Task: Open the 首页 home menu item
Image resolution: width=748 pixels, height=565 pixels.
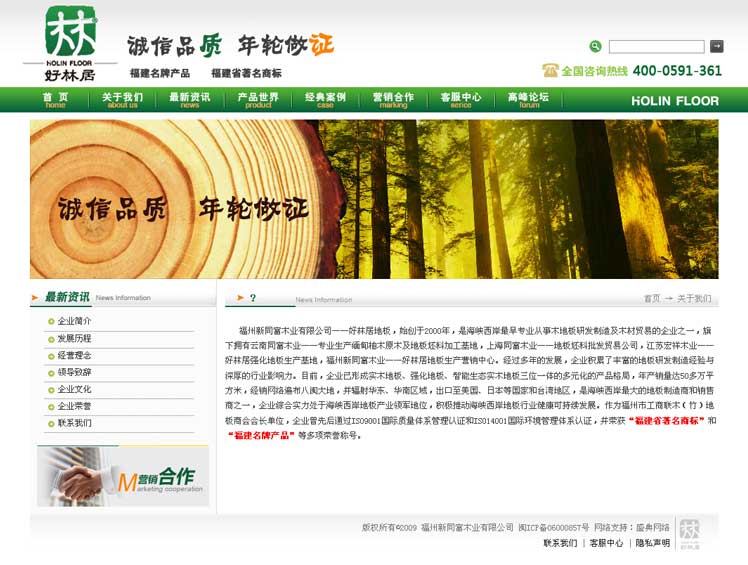Action: click(x=55, y=99)
